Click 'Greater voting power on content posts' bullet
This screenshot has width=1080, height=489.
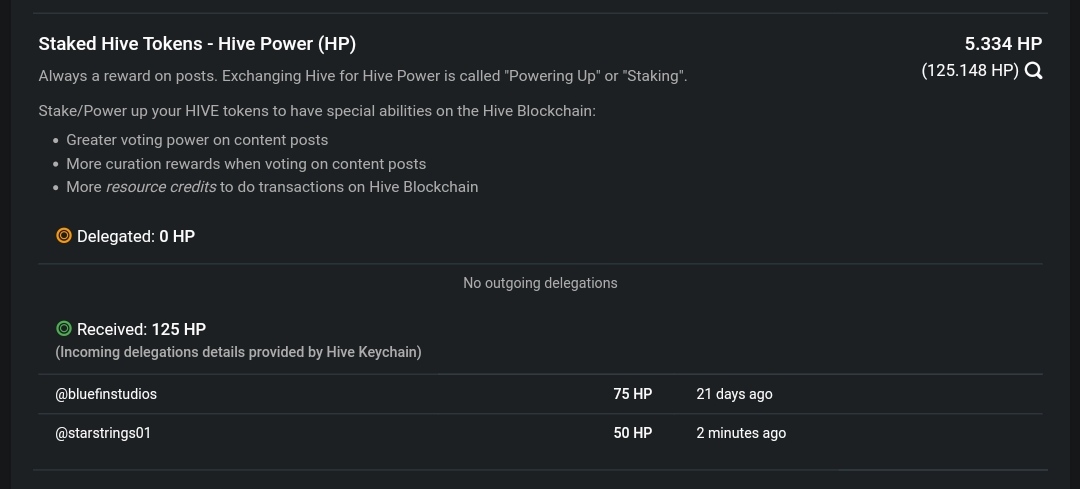tap(197, 140)
